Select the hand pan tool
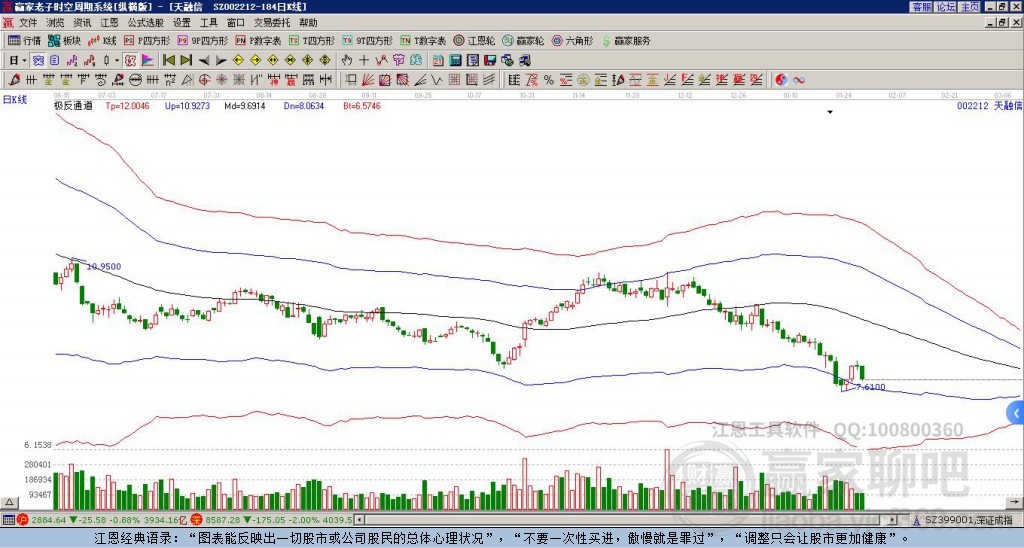This screenshot has height=548, width=1024. [347, 61]
